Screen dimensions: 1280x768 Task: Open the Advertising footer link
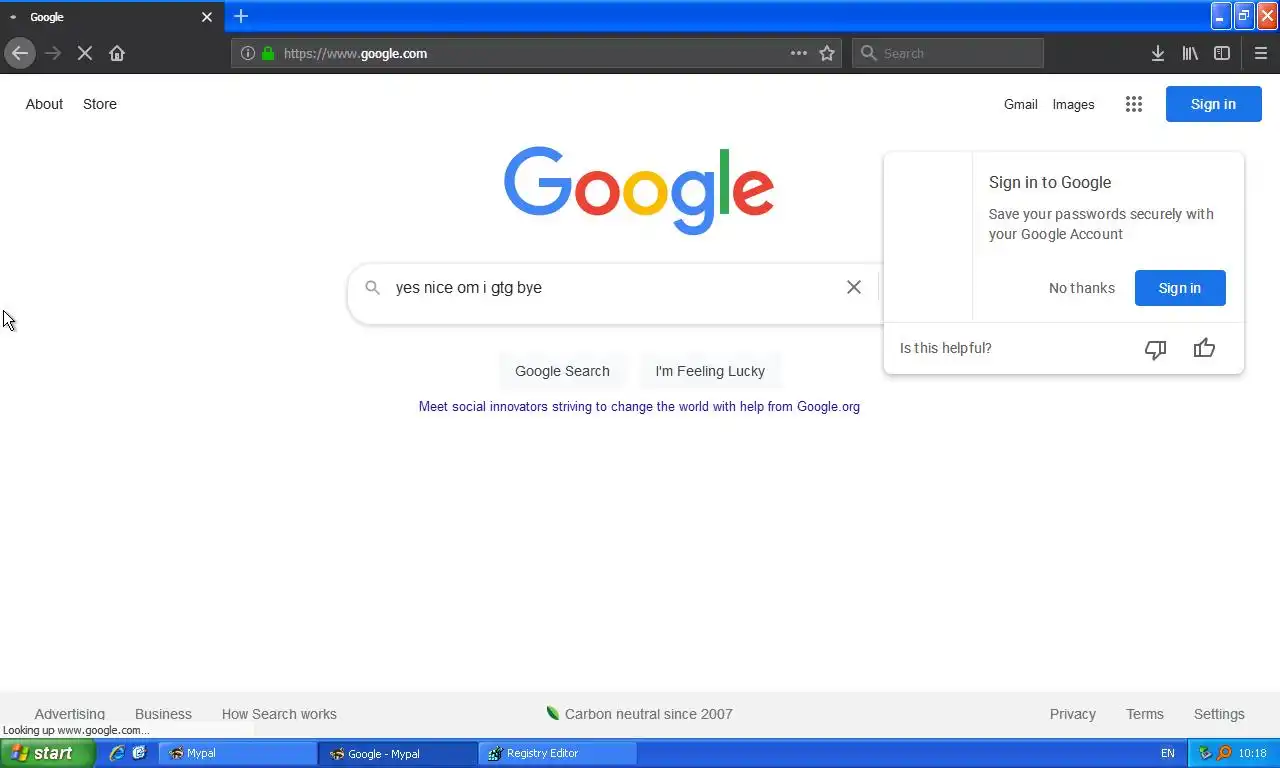pos(70,714)
